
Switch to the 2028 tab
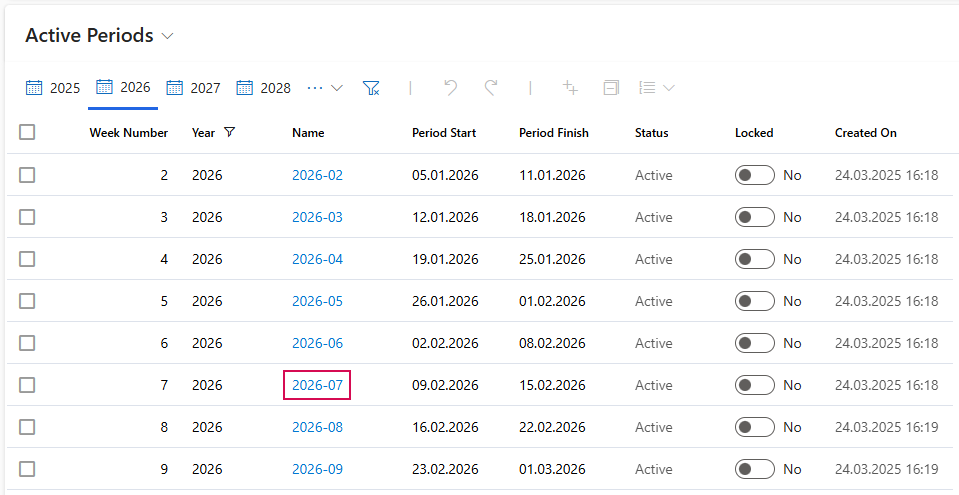(x=264, y=88)
